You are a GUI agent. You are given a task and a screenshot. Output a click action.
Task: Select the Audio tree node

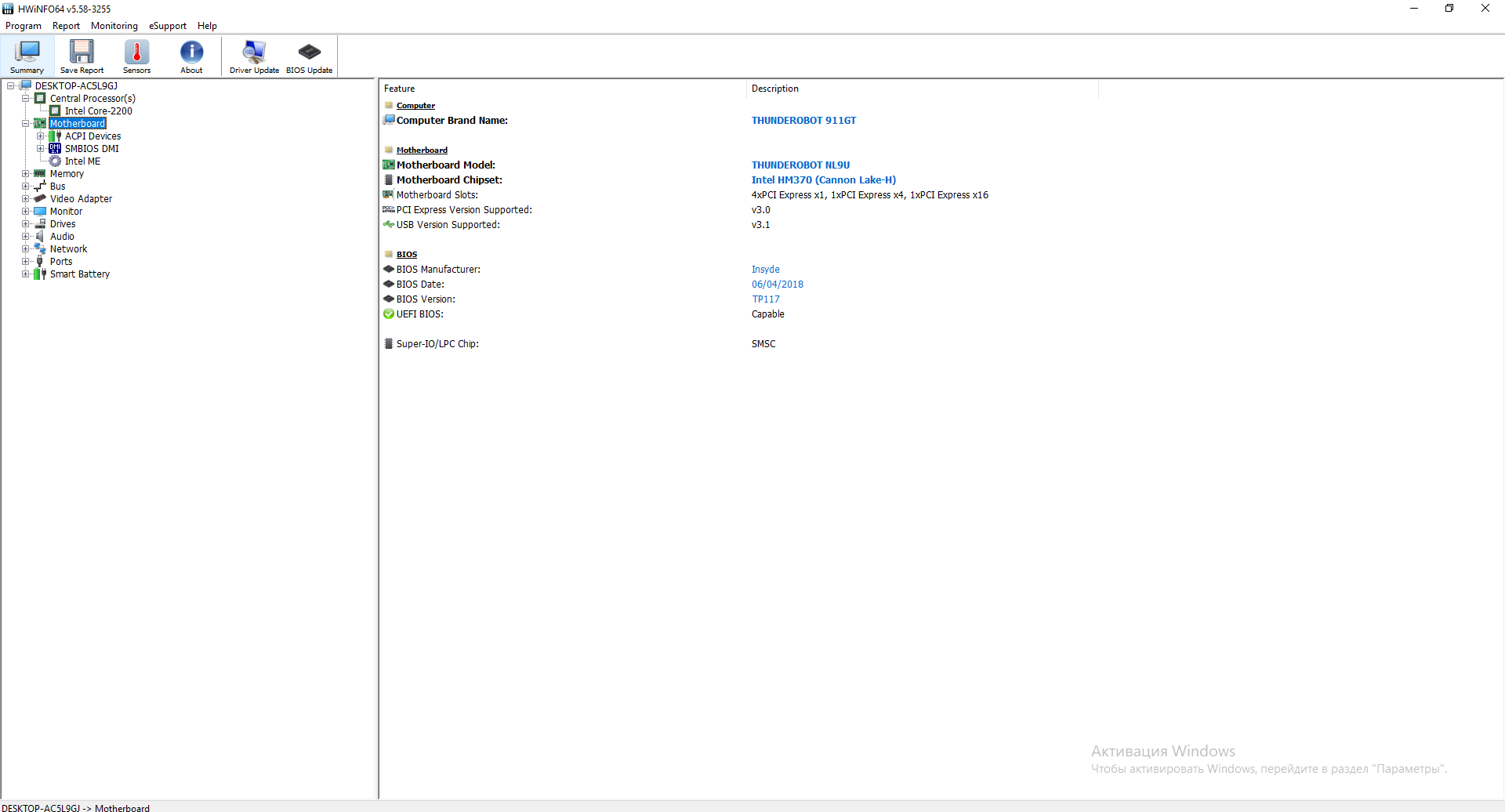(x=62, y=237)
